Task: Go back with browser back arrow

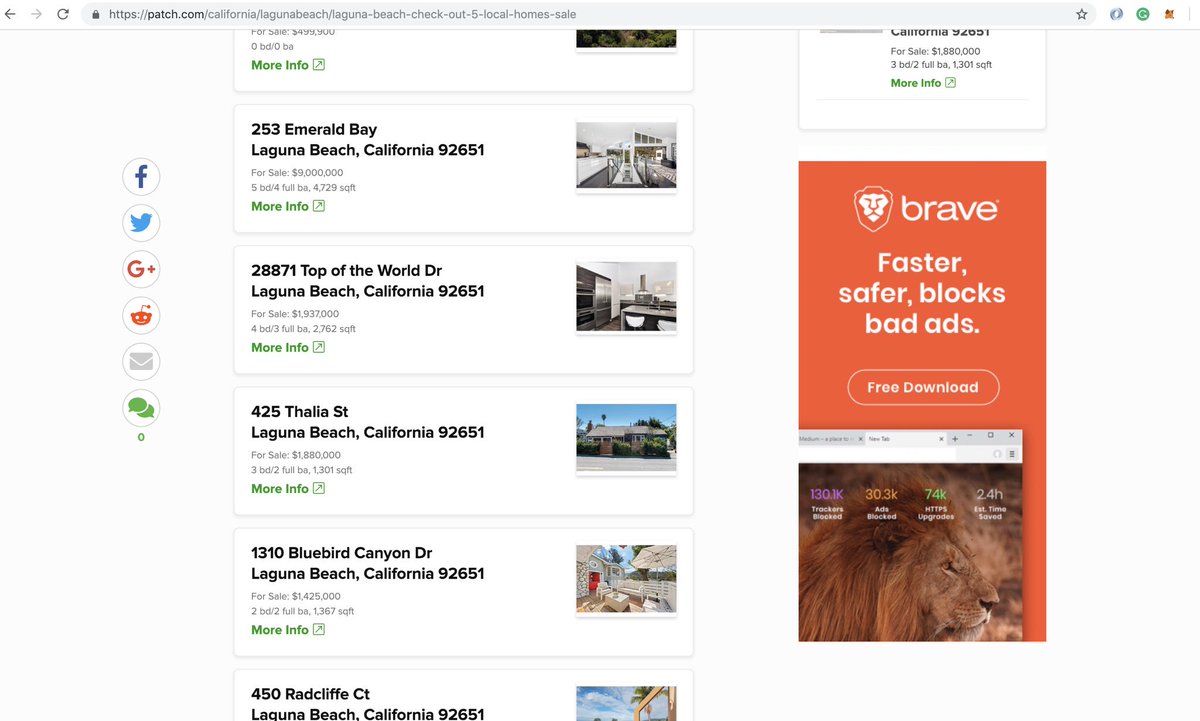Action: pyautogui.click(x=11, y=15)
